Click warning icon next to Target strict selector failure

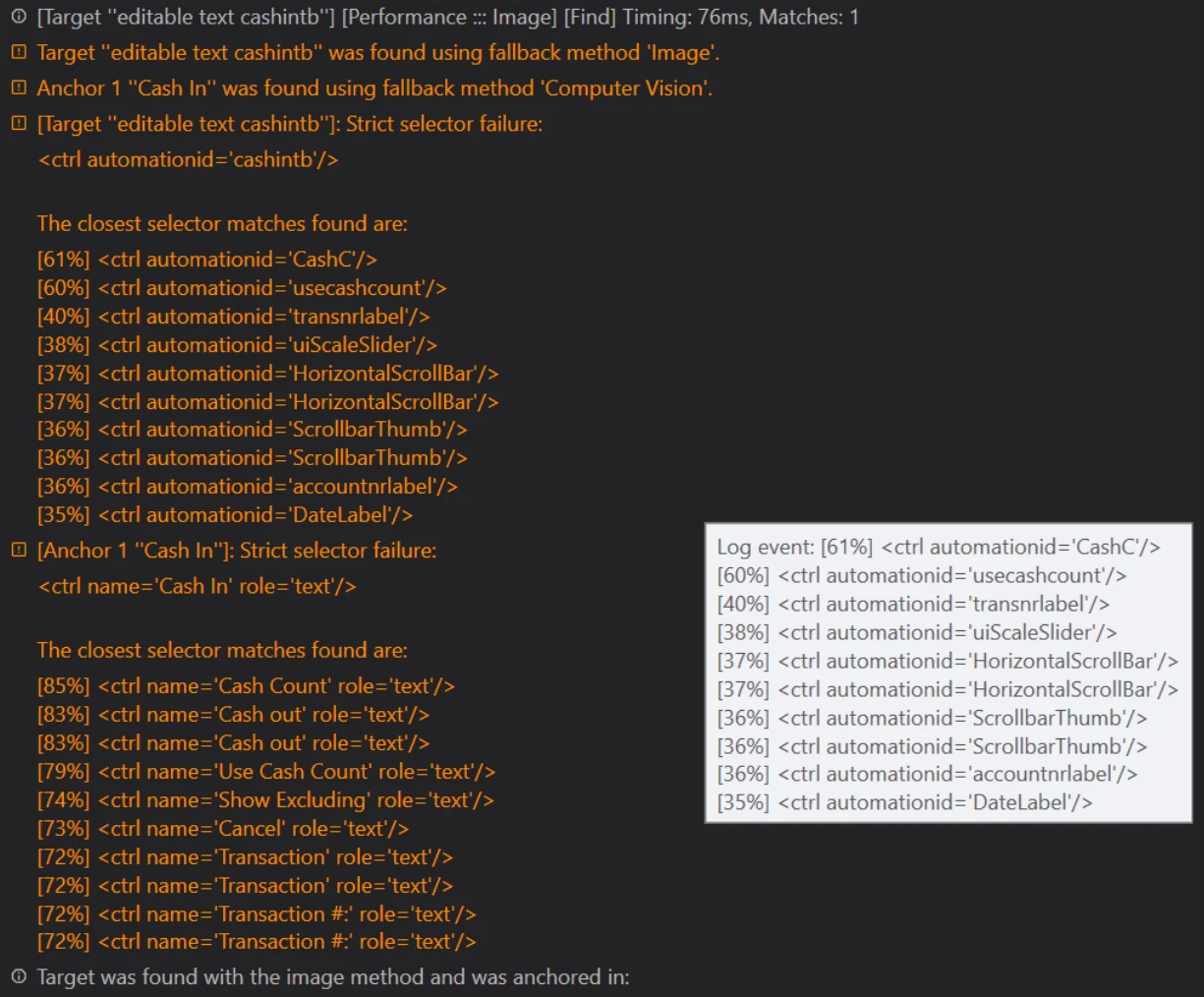19,124
